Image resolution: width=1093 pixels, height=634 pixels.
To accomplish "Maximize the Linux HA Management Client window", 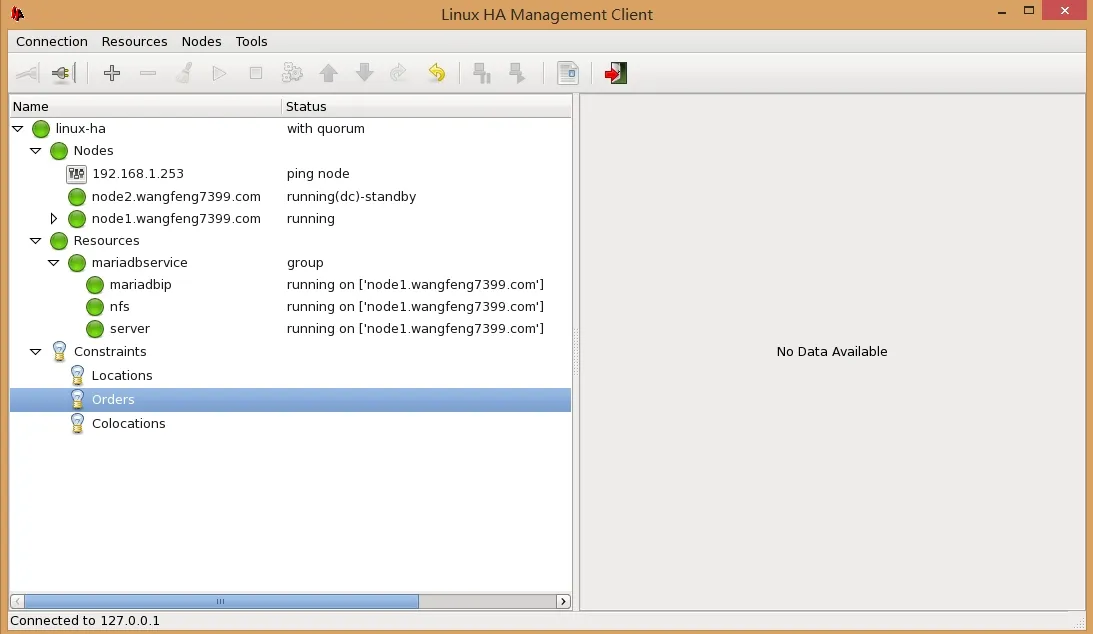I will click(x=1029, y=10).
